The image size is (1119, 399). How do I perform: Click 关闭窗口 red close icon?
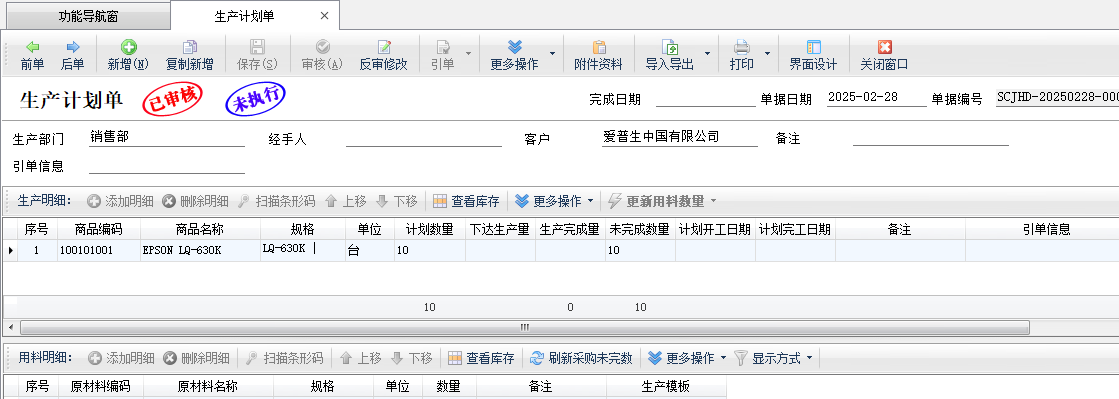click(885, 48)
